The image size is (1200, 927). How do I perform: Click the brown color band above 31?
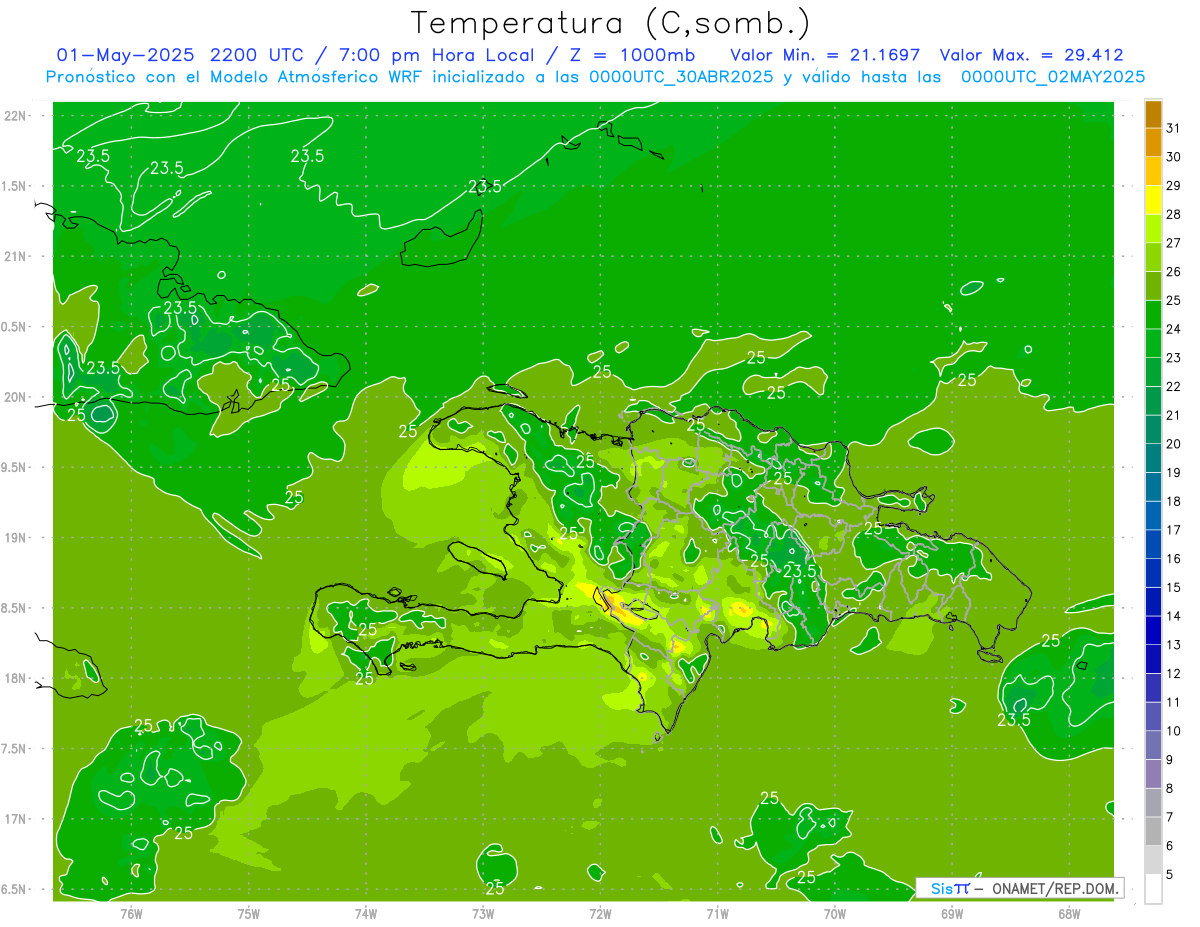[x=1153, y=114]
